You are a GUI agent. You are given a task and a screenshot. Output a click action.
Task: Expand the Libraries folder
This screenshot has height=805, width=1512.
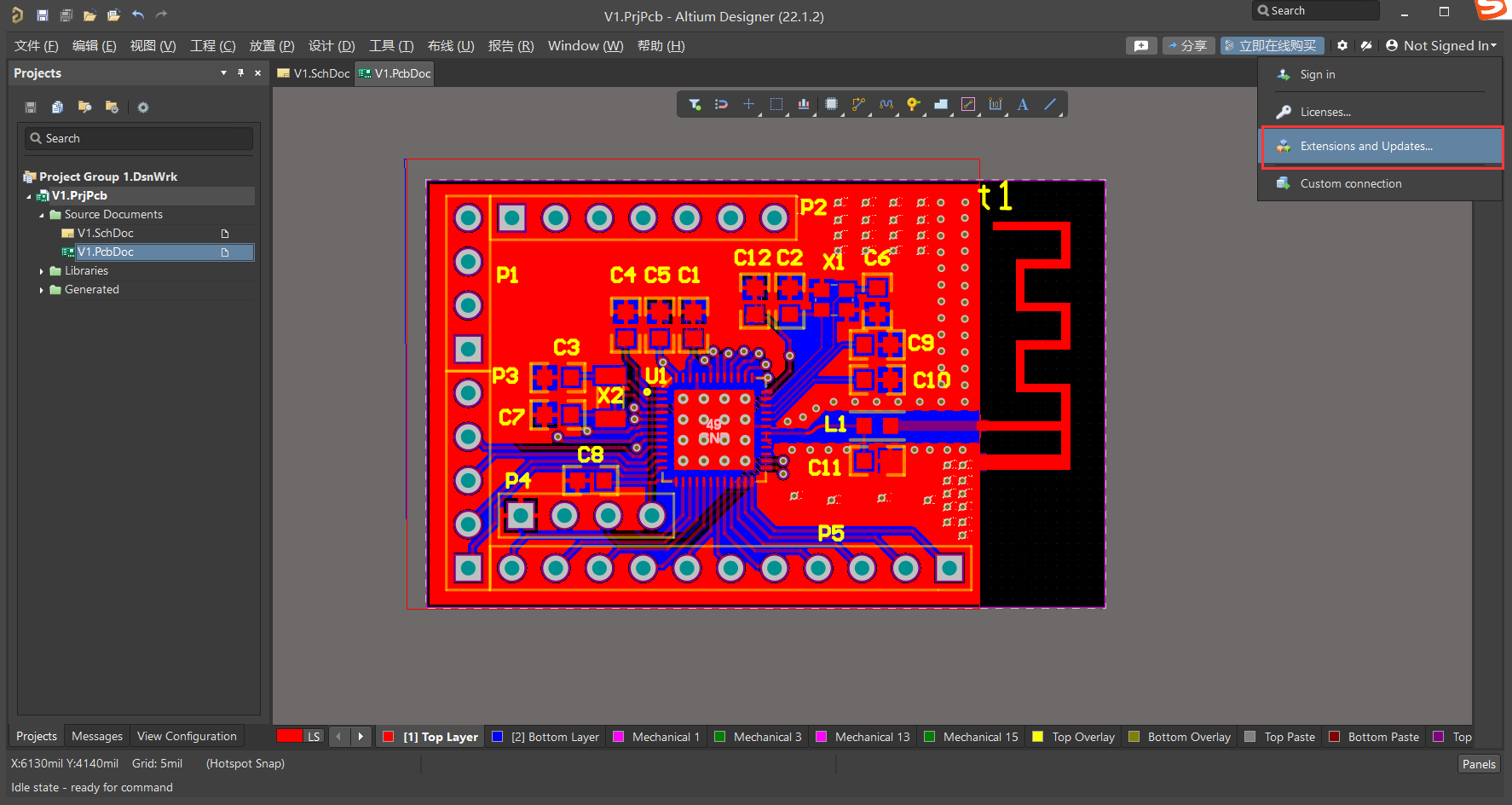click(41, 270)
